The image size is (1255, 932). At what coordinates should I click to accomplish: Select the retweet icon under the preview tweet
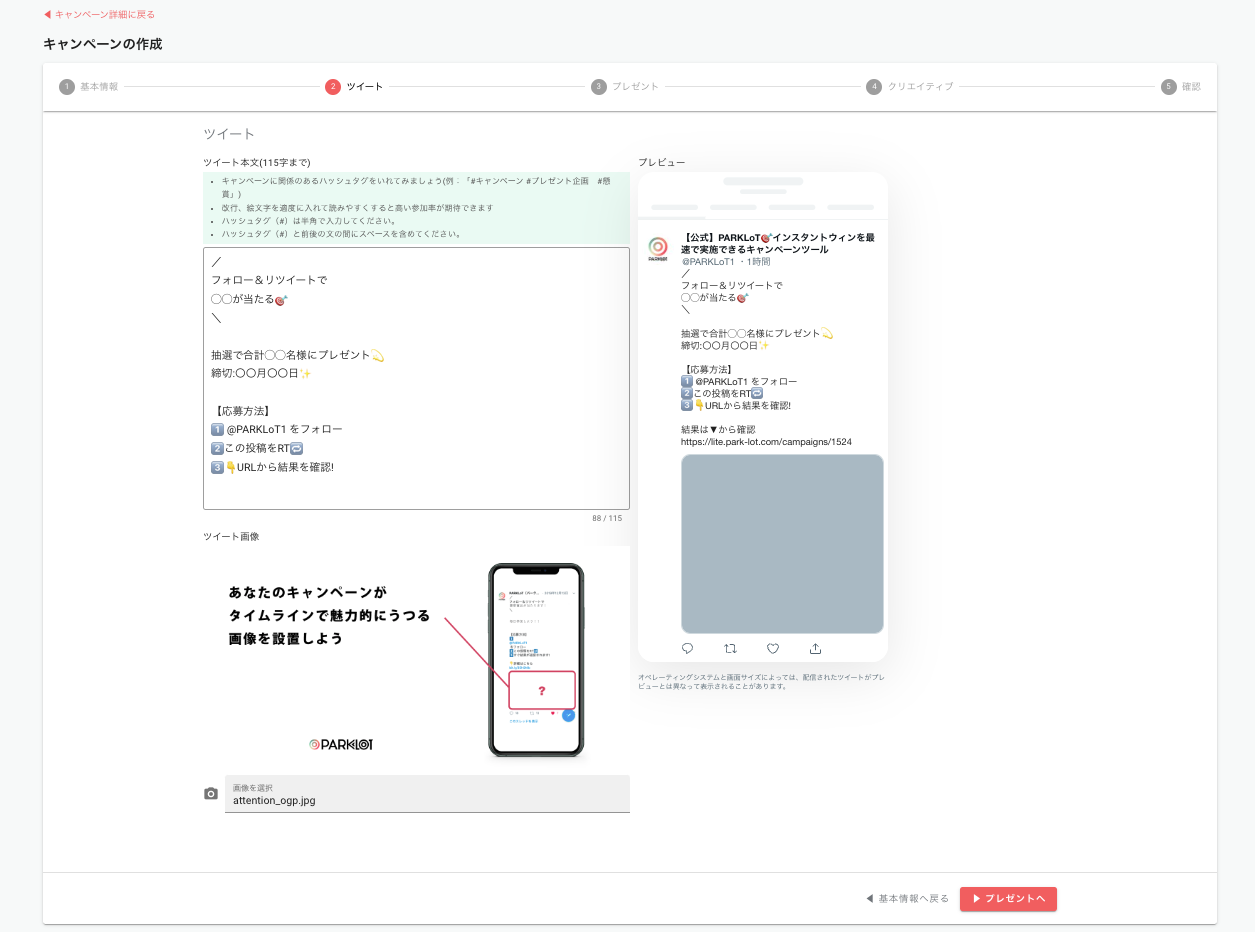click(730, 648)
